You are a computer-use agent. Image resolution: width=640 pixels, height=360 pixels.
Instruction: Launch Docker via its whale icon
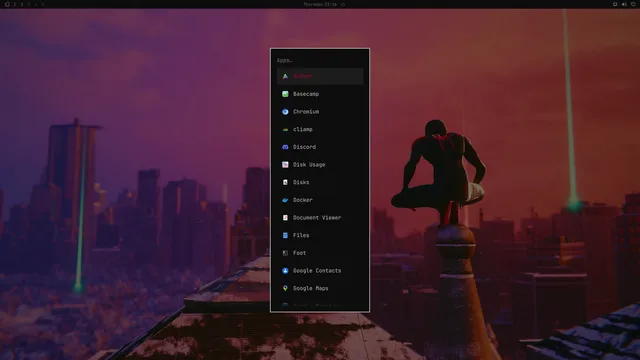tap(285, 200)
